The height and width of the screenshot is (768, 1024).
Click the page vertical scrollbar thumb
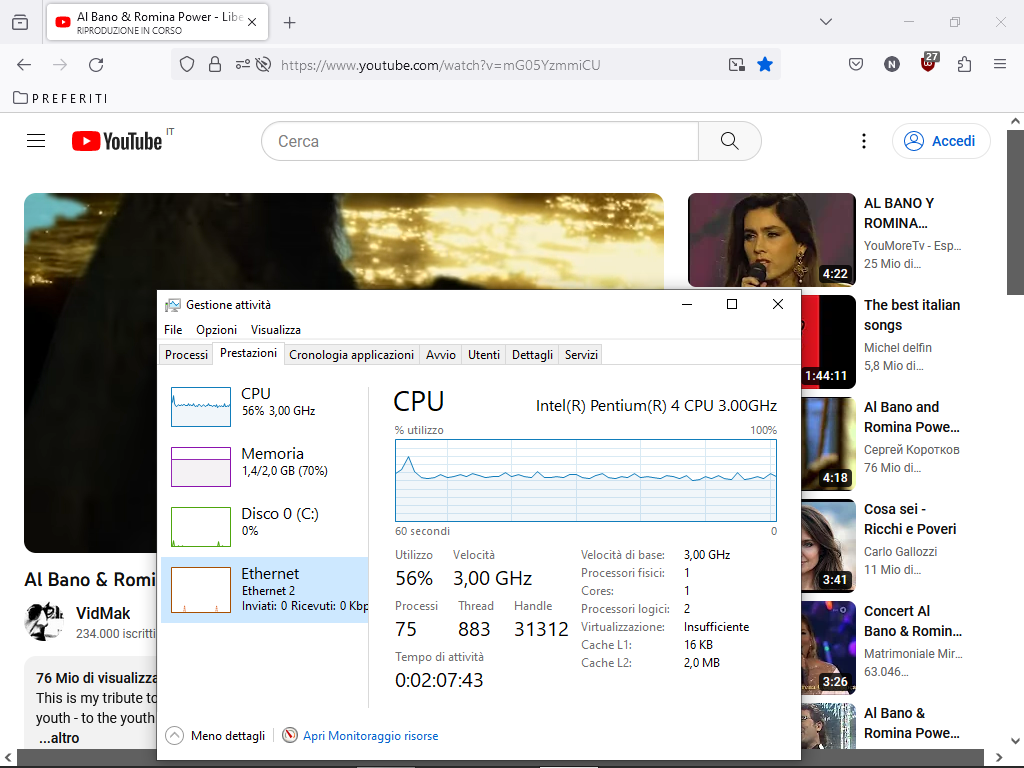[x=1015, y=212]
